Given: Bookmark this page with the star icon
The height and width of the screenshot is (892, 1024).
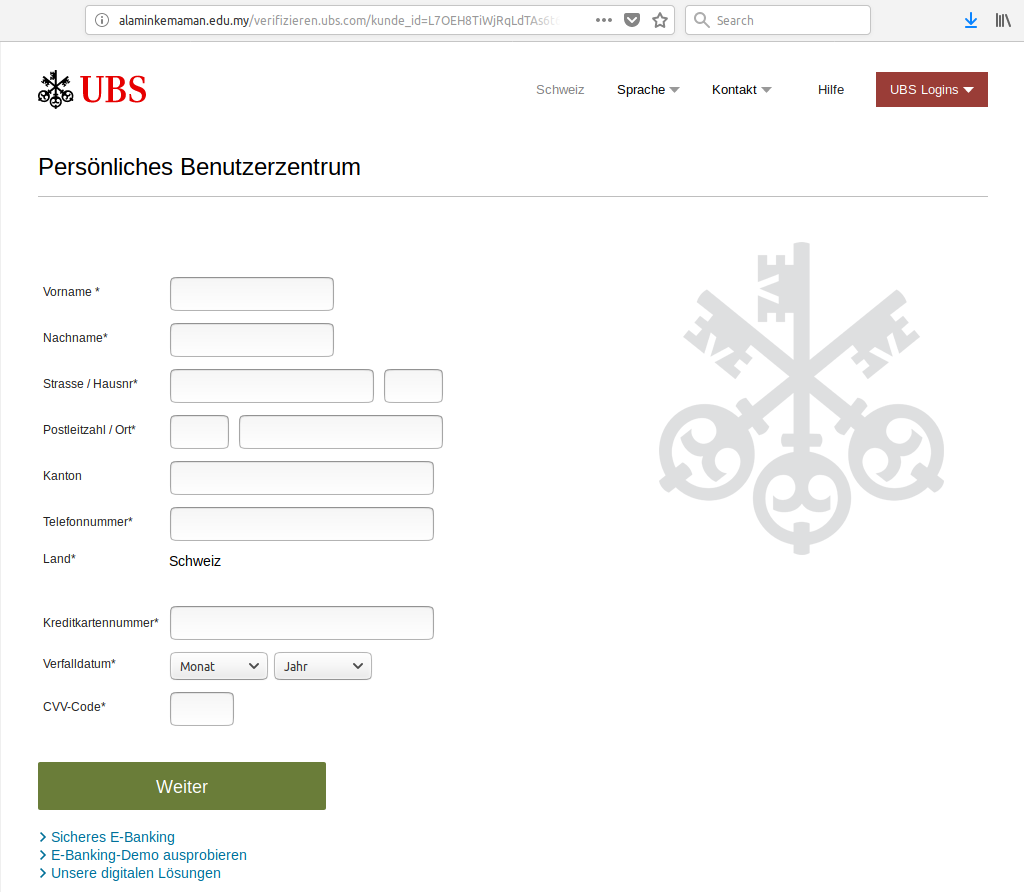Looking at the screenshot, I should coord(660,20).
